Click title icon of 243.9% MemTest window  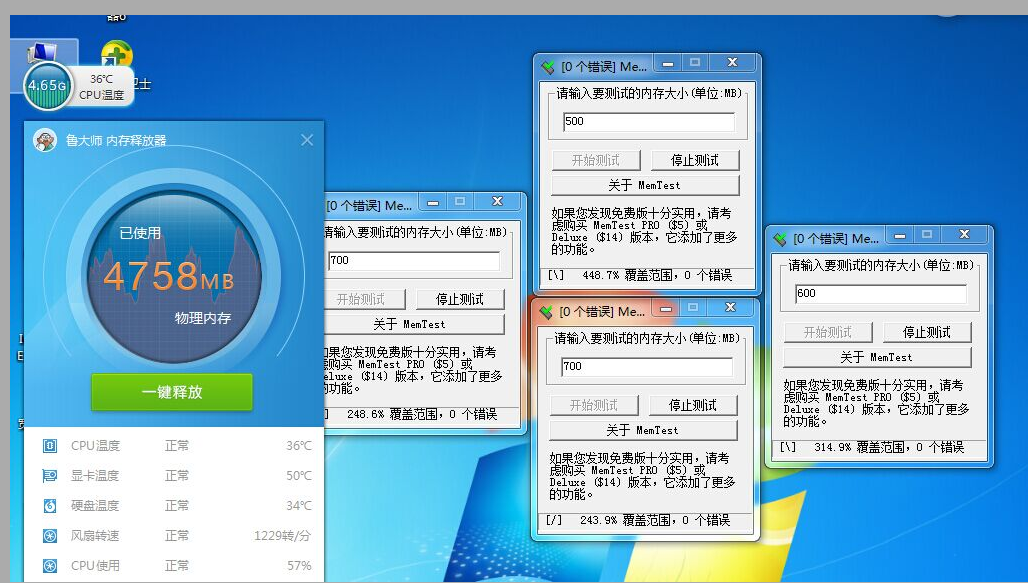pos(545,312)
